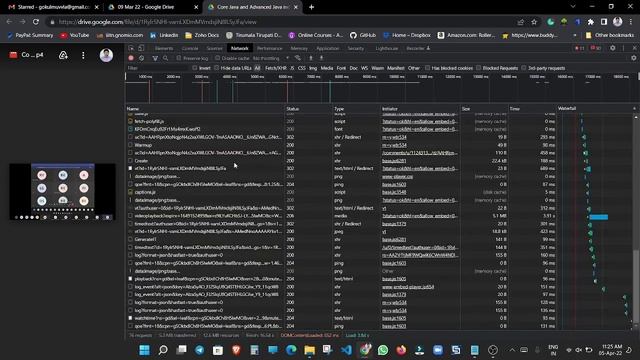Open Other bookmarks folder
Image resolution: width=640 pixels, height=360 pixels.
pyautogui.click(x=610, y=36)
